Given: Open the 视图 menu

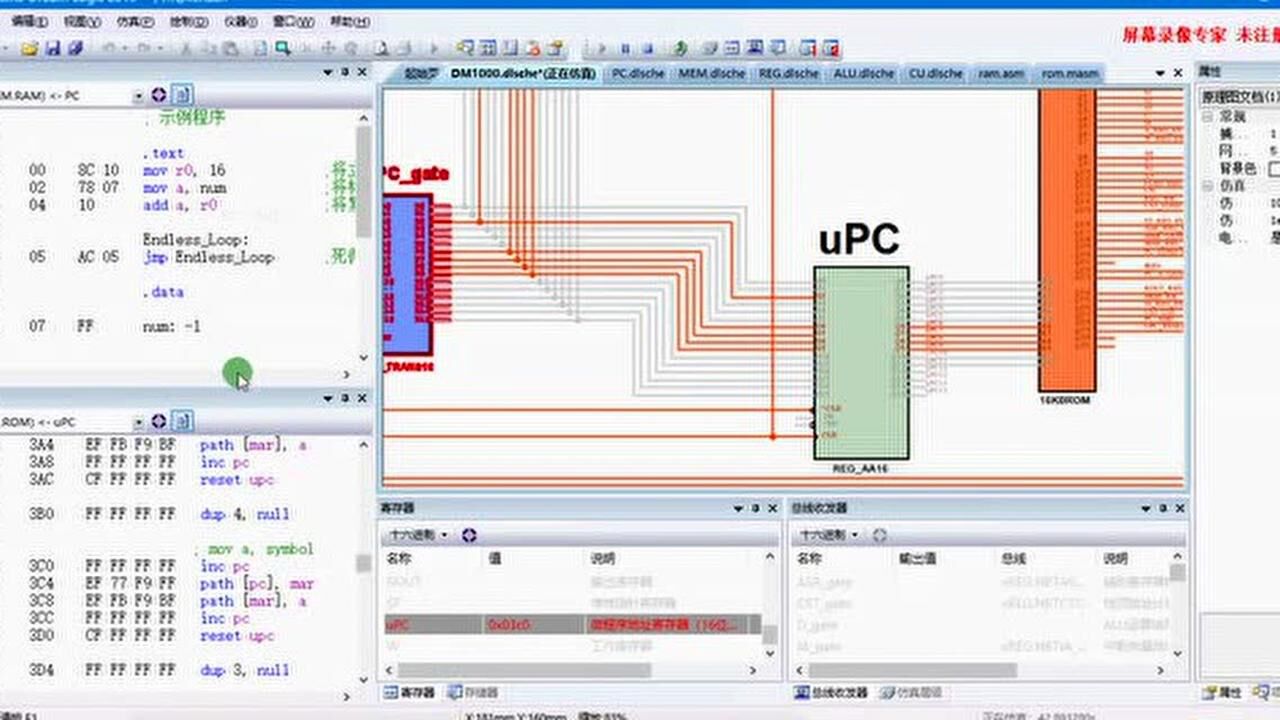Looking at the screenshot, I should (x=81, y=21).
